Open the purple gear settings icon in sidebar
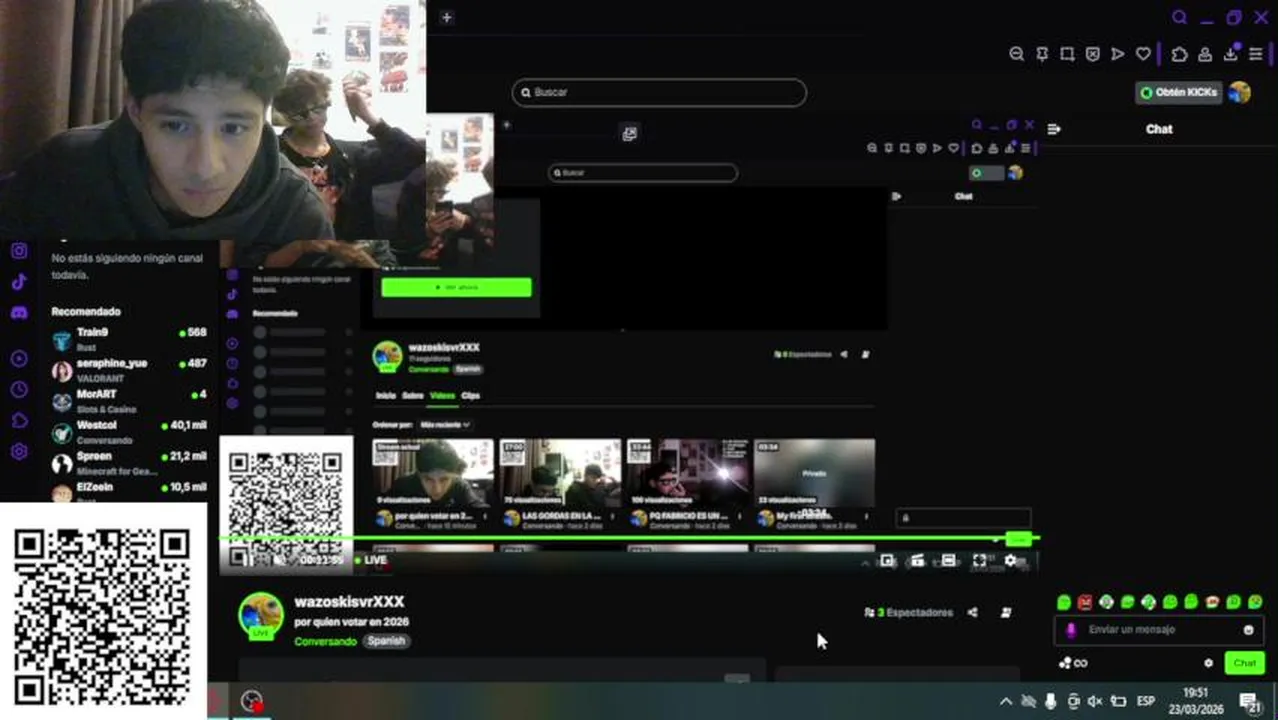Viewport: 1278px width, 720px height. (19, 452)
